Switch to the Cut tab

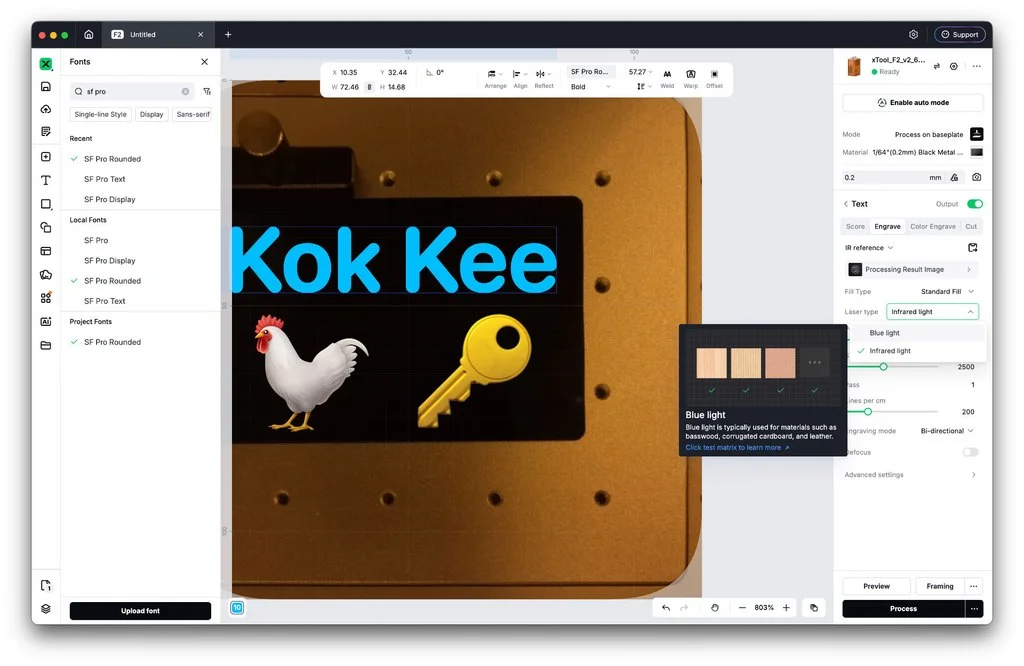click(971, 227)
